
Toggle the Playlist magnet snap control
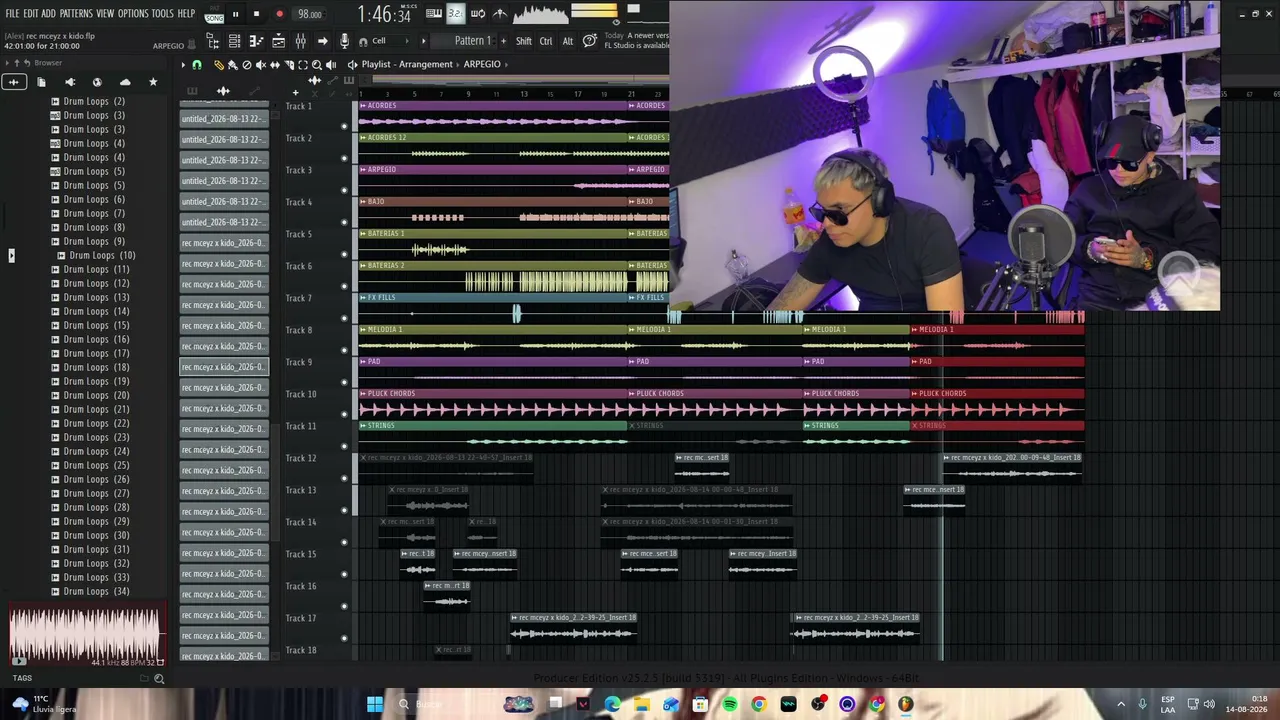tap(197, 65)
